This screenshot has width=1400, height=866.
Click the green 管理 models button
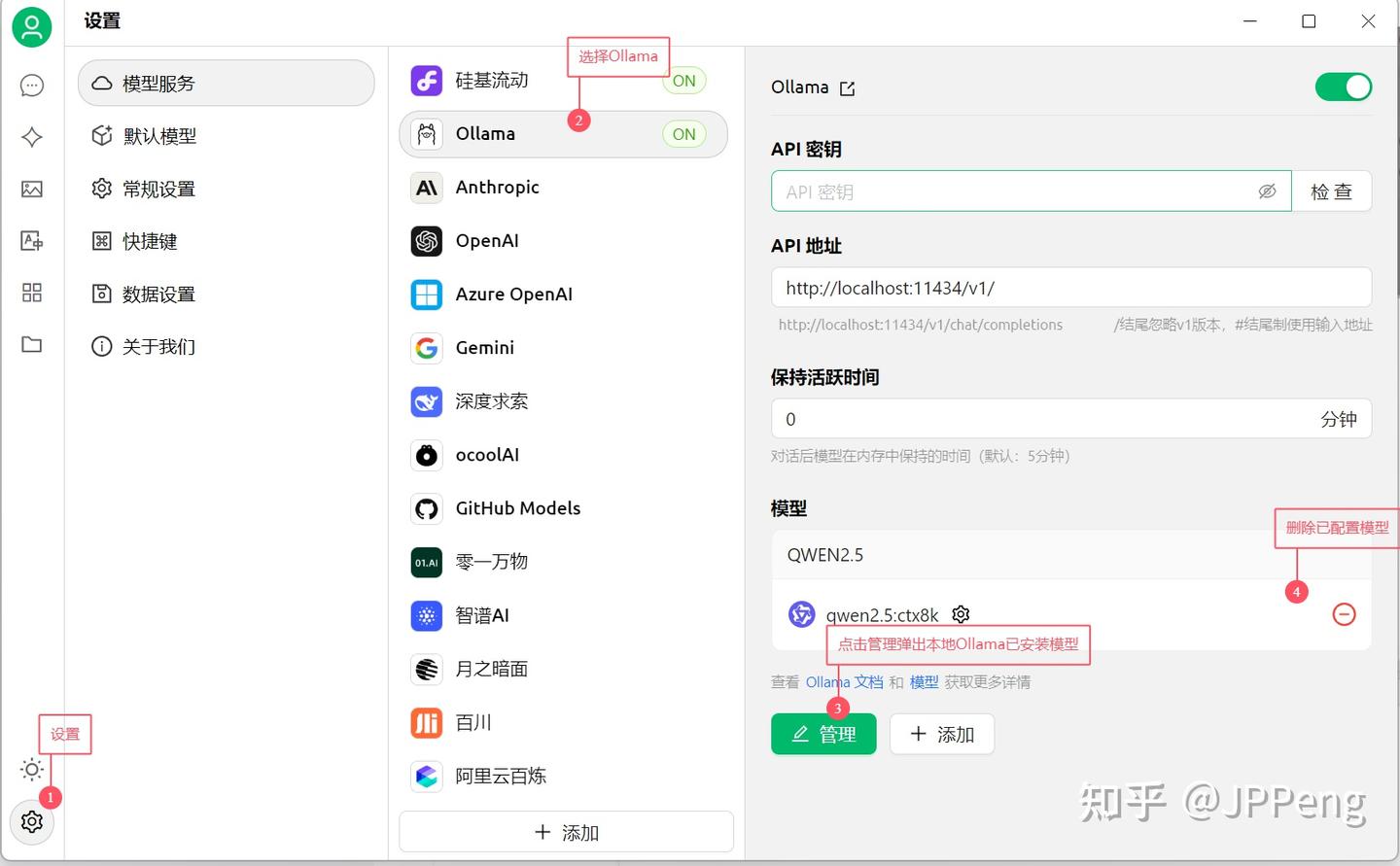823,734
